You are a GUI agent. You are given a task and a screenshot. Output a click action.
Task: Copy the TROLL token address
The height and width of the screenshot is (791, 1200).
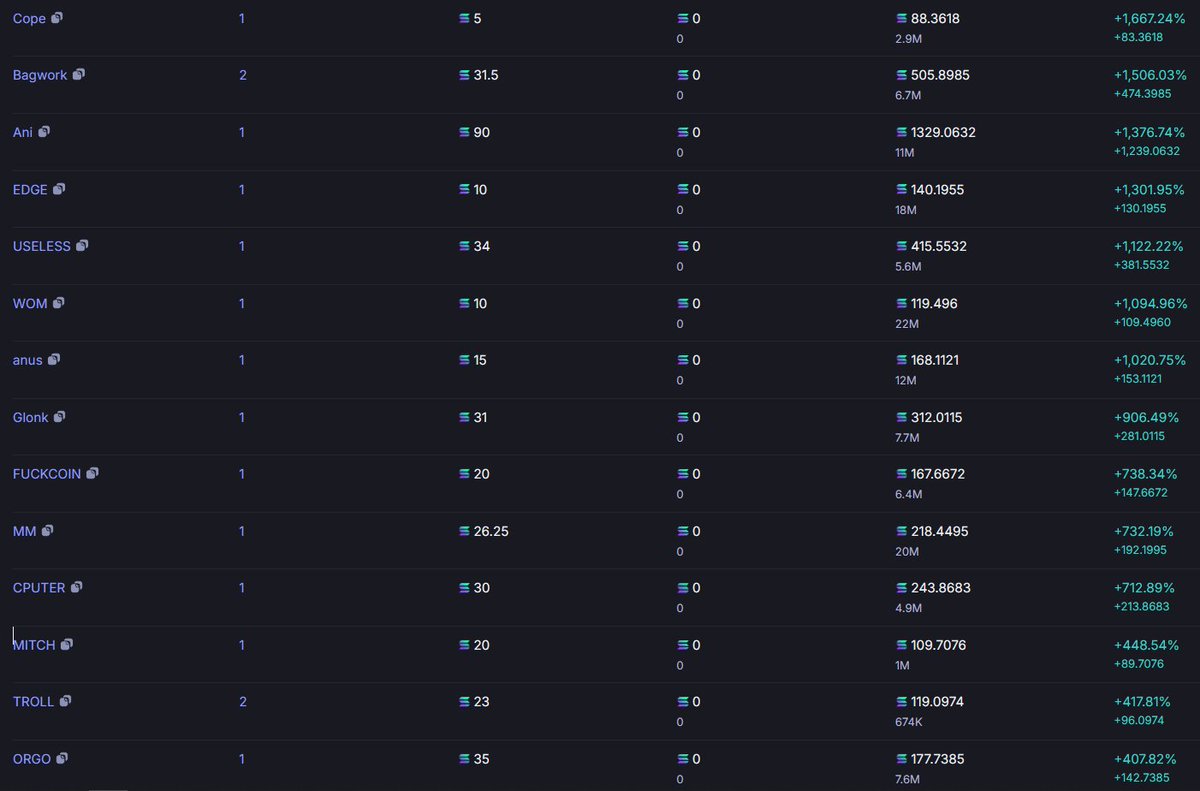point(65,701)
